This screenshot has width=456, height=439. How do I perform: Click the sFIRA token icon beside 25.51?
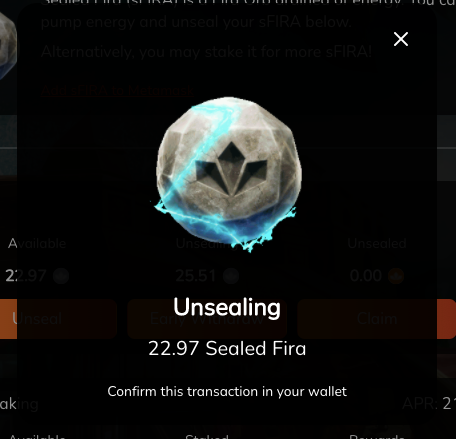[x=231, y=276]
